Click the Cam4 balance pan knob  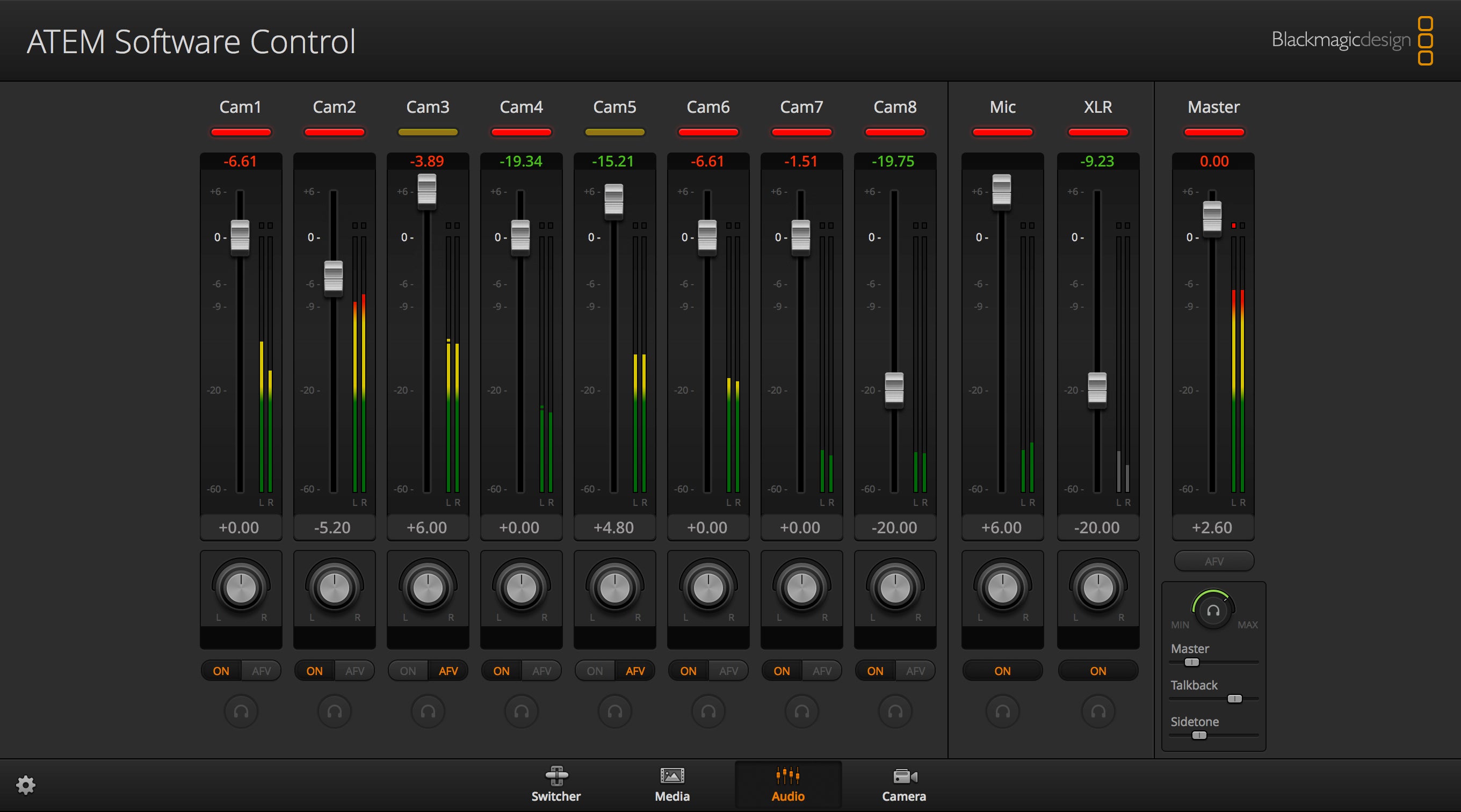(521, 588)
